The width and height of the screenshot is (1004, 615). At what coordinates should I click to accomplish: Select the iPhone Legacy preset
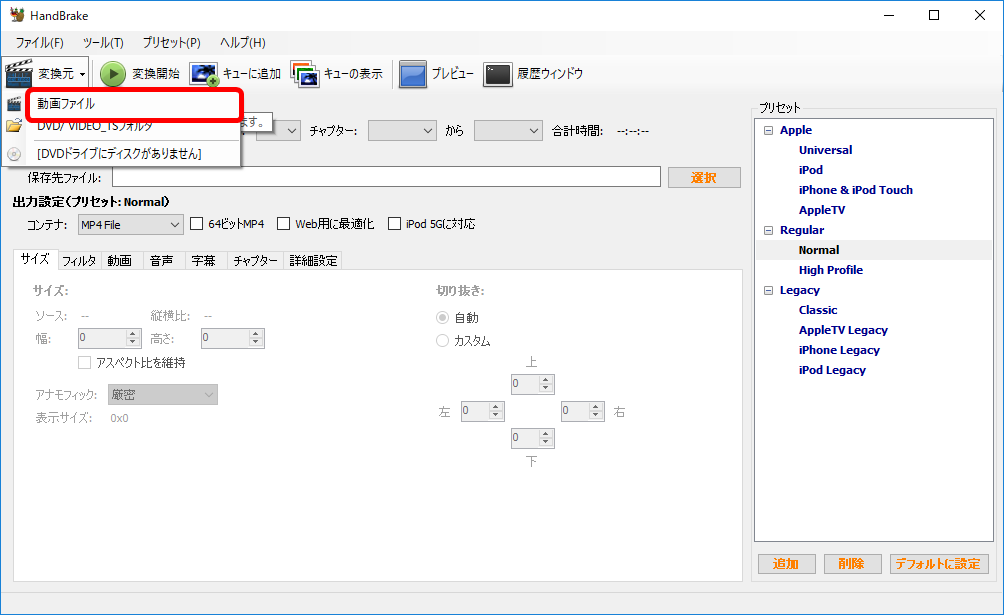point(839,350)
